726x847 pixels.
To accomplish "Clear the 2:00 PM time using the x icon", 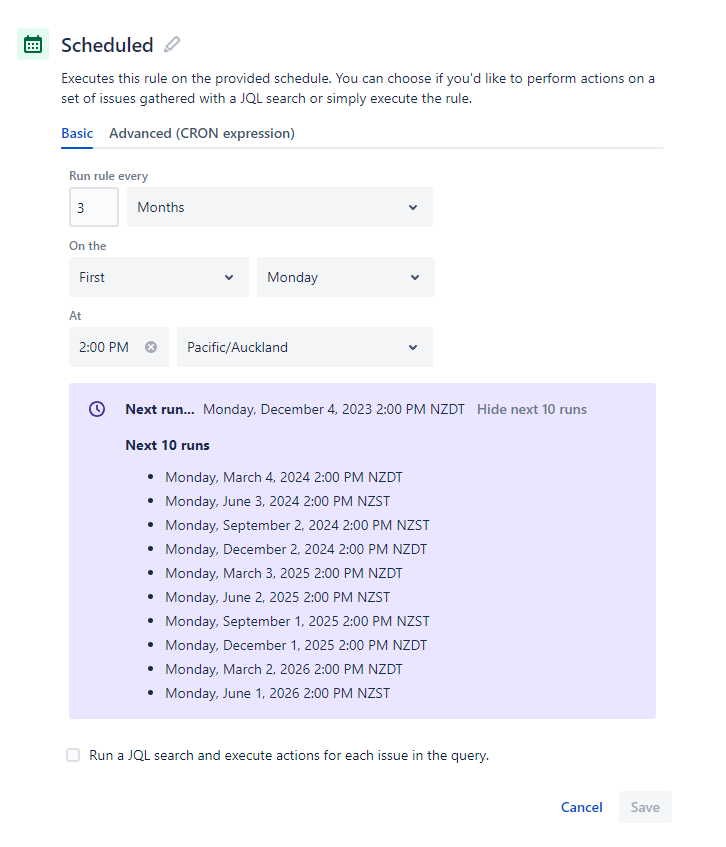I will 151,347.
